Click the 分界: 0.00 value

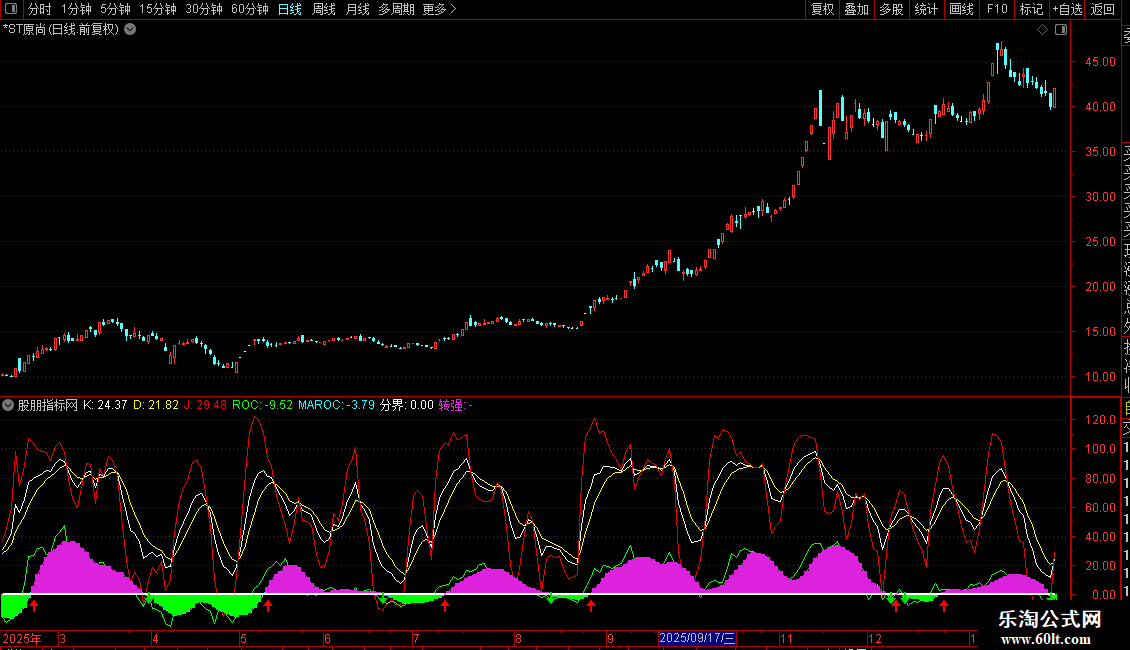pos(406,405)
